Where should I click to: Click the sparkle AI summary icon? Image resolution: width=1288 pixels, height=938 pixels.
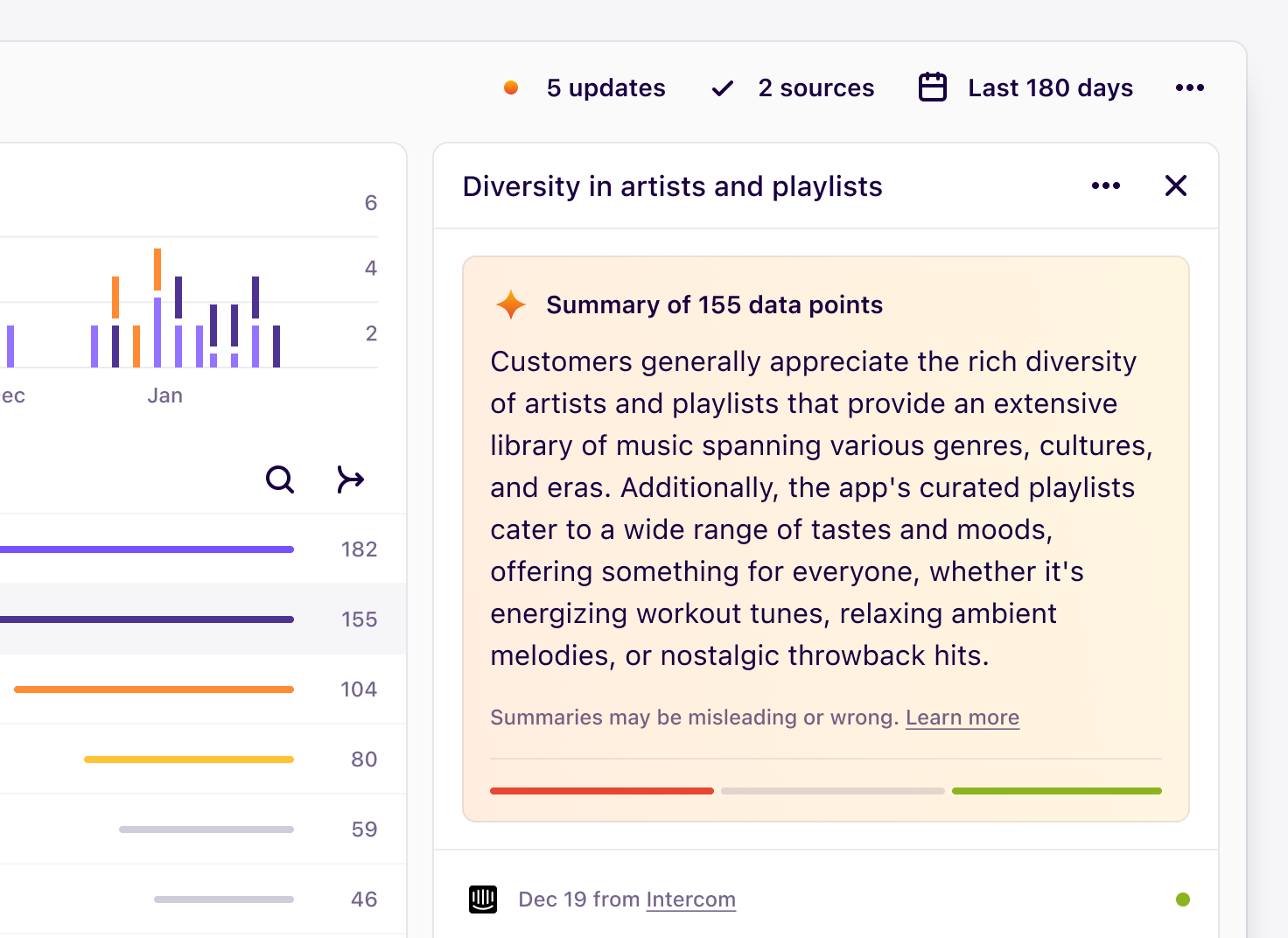510,304
